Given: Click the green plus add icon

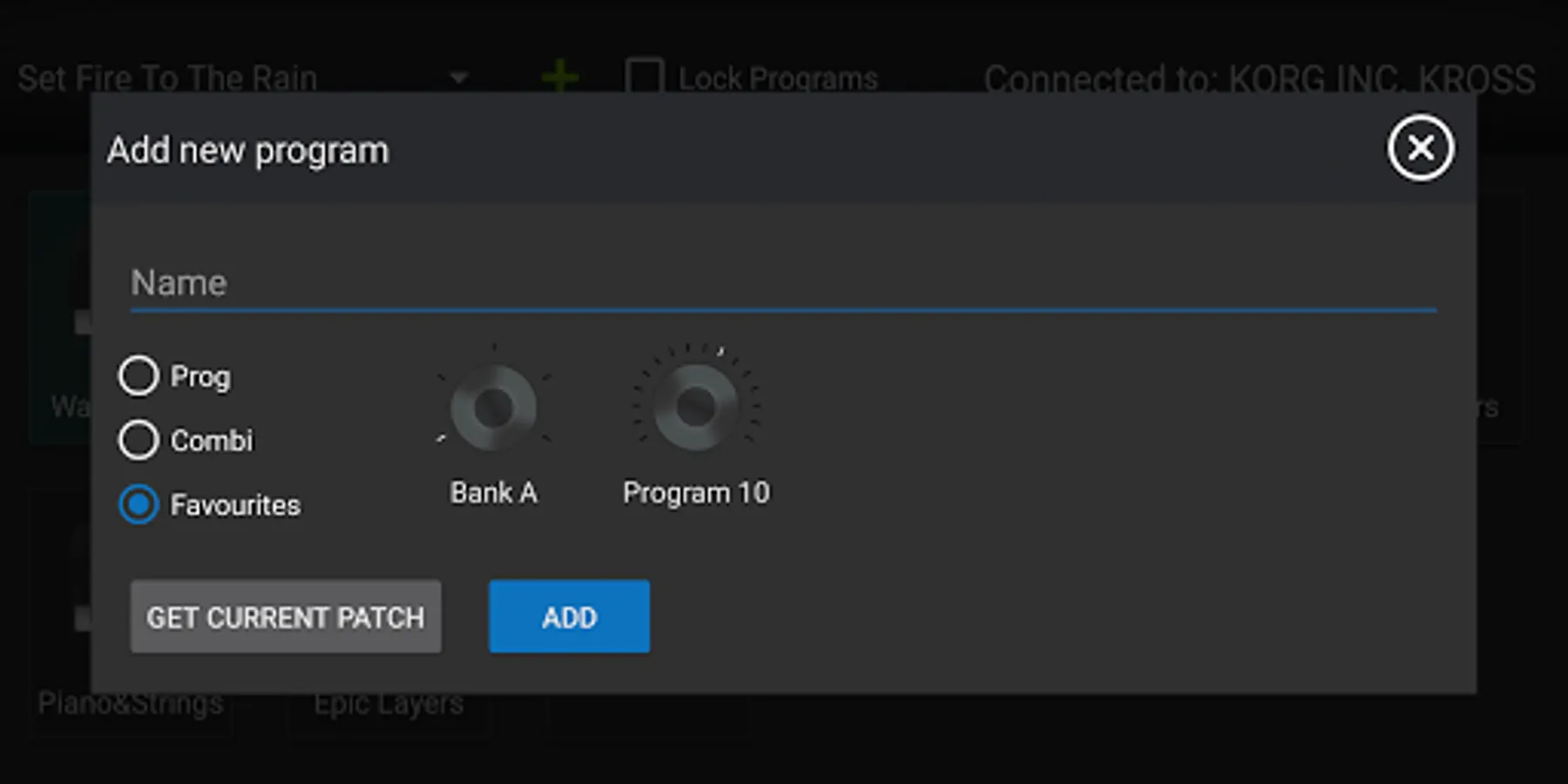Looking at the screenshot, I should (559, 78).
